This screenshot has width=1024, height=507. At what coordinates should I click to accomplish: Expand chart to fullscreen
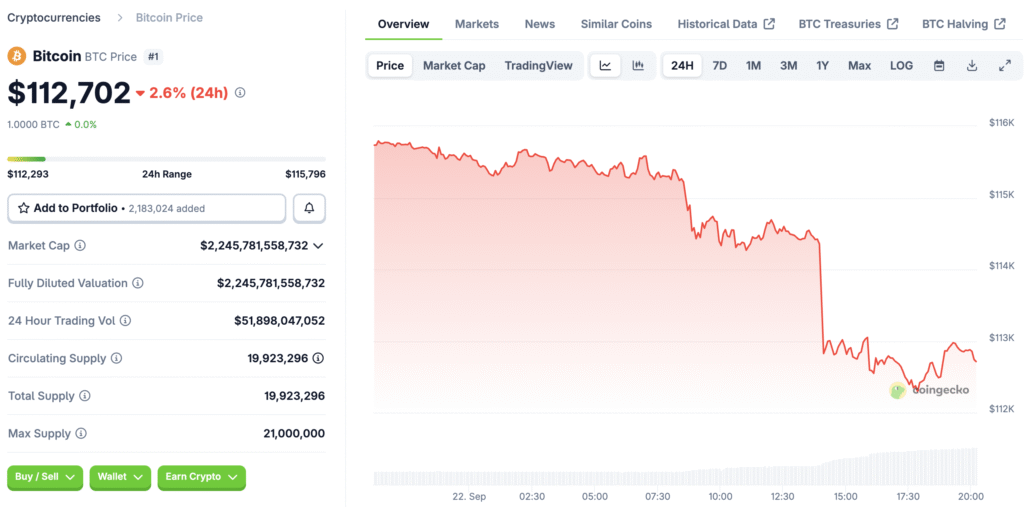click(x=1004, y=66)
